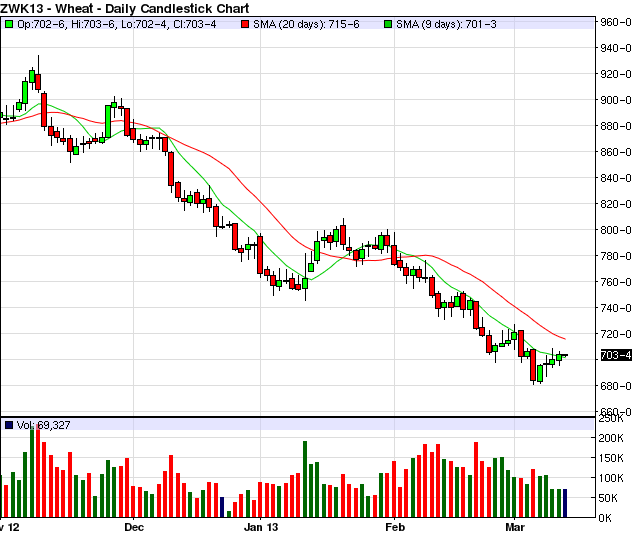Click the dark blue Vol legend swatch

tap(9, 425)
